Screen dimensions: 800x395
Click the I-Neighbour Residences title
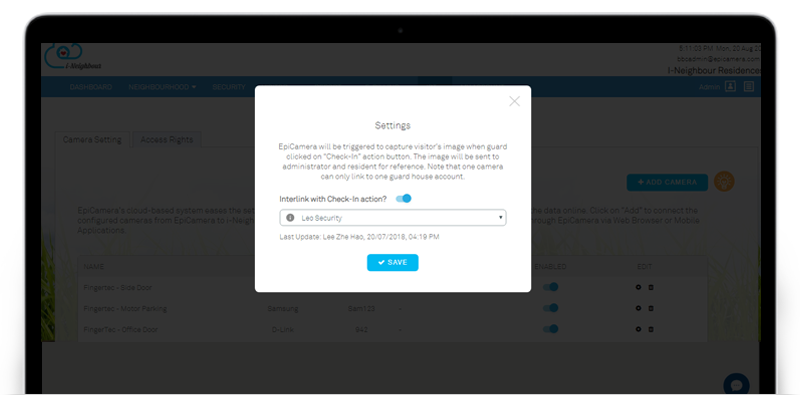click(715, 70)
